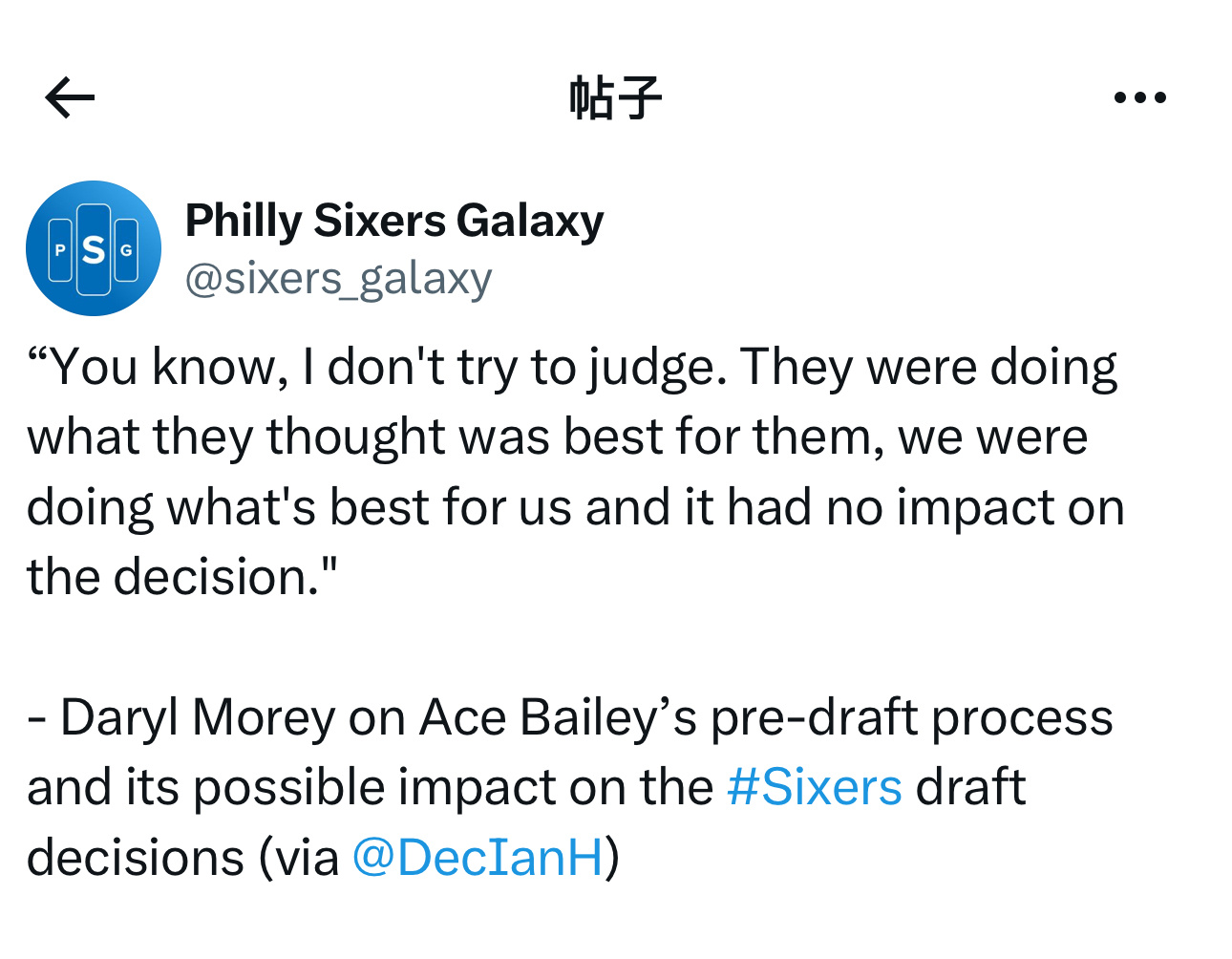Image resolution: width=1232 pixels, height=959 pixels.
Task: Click the words "decisions (via"
Action: [x=182, y=857]
